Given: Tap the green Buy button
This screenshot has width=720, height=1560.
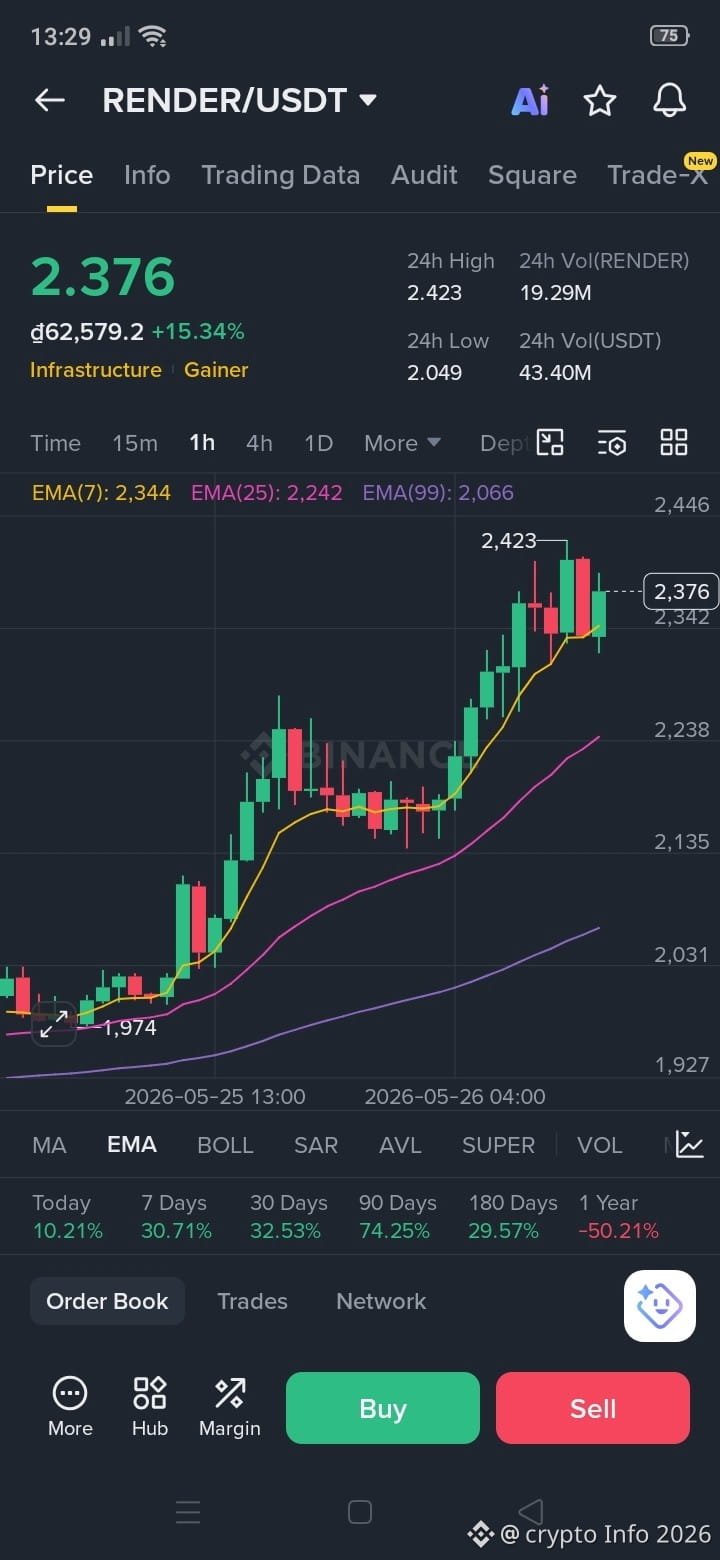Looking at the screenshot, I should pyautogui.click(x=383, y=1408).
